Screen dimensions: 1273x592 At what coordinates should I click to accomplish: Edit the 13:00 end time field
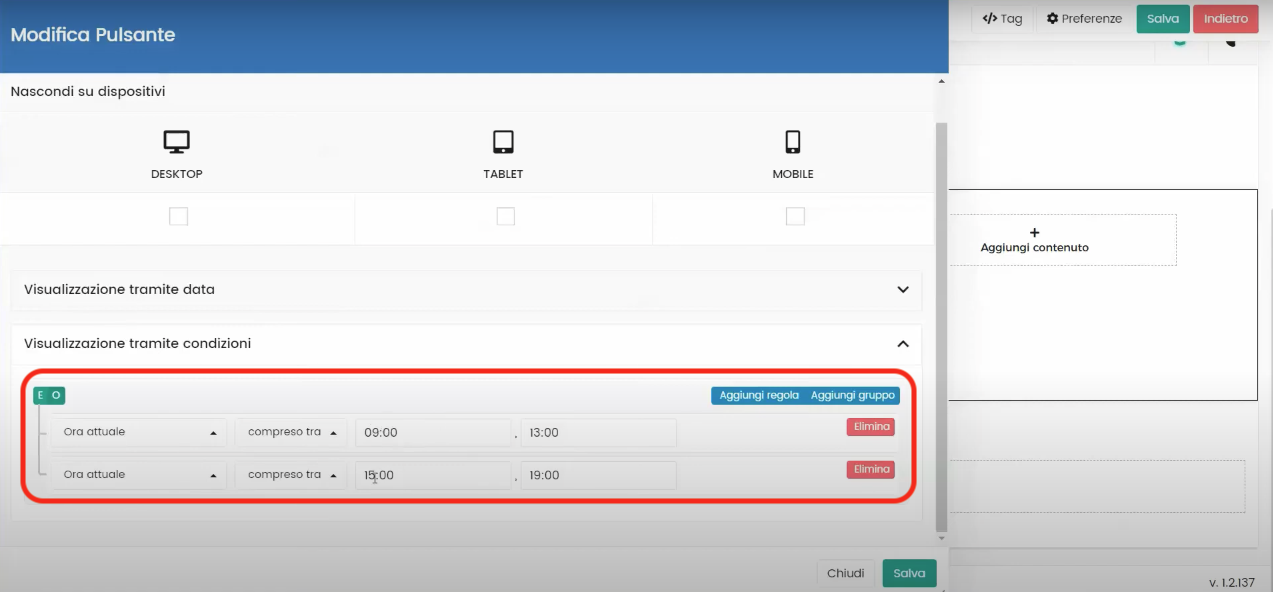[x=598, y=433]
